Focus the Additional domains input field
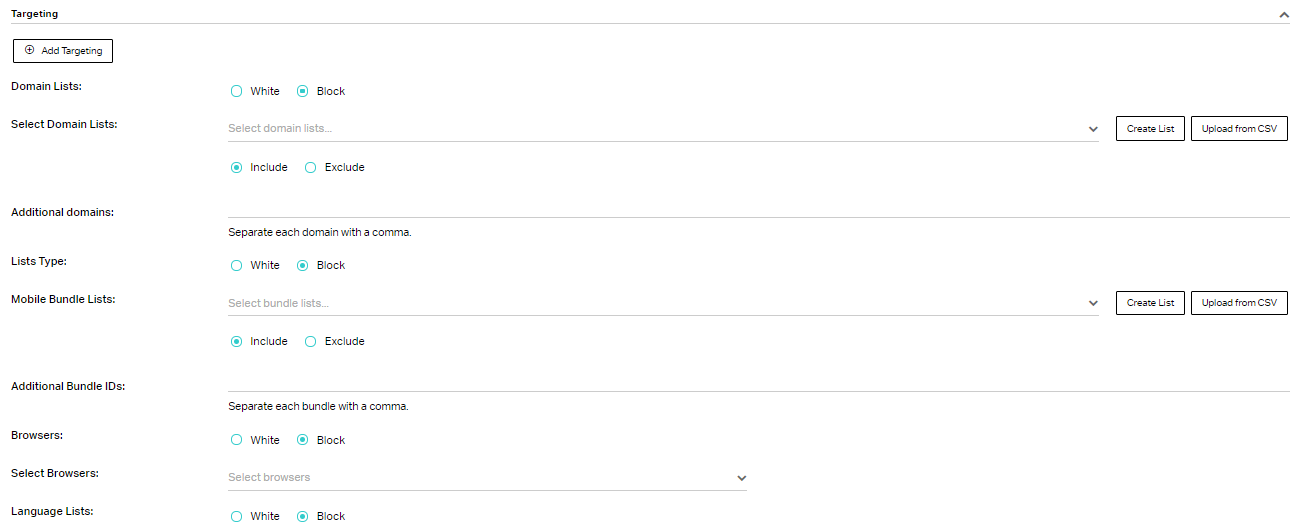Image resolution: width=1303 pixels, height=528 pixels. 759,207
